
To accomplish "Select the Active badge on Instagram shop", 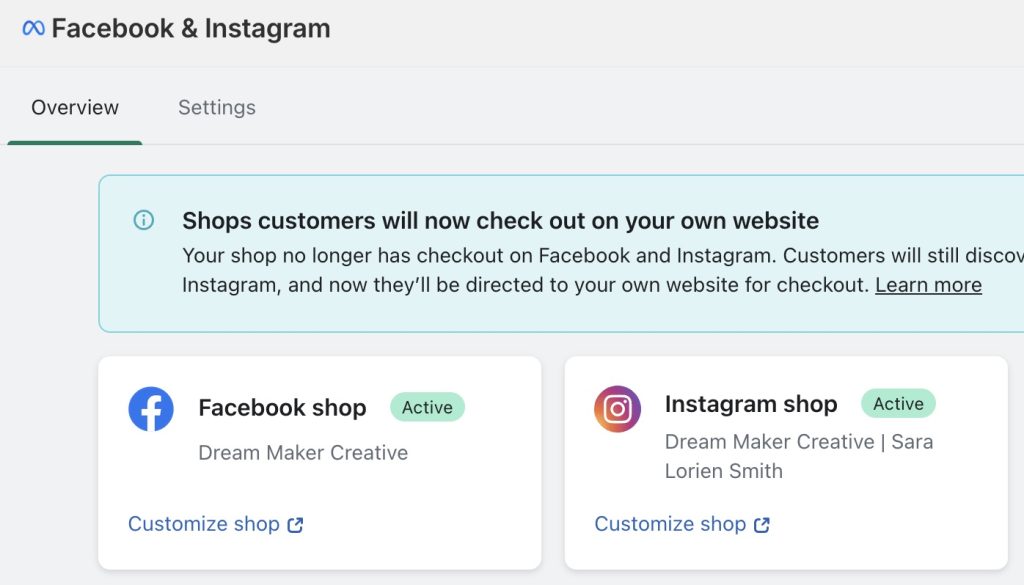I will pyautogui.click(x=898, y=403).
